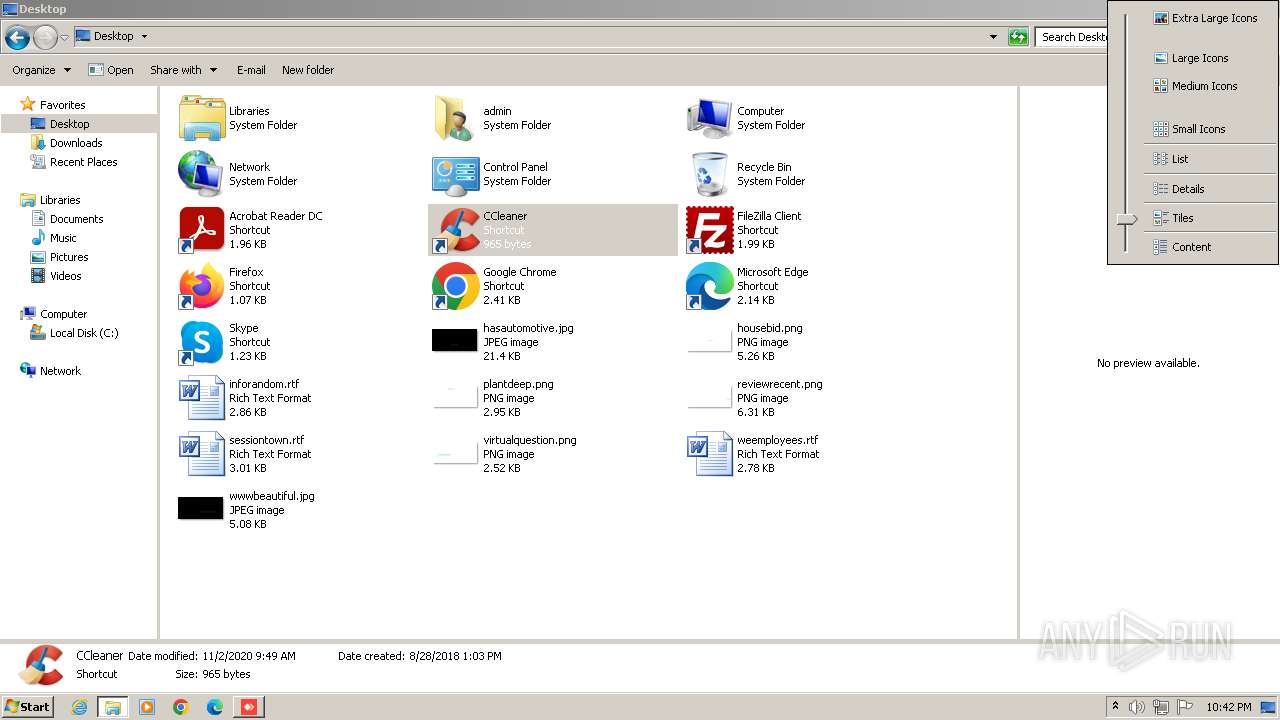Click the Back navigation arrow
This screenshot has width=1280, height=720.
[x=17, y=38]
